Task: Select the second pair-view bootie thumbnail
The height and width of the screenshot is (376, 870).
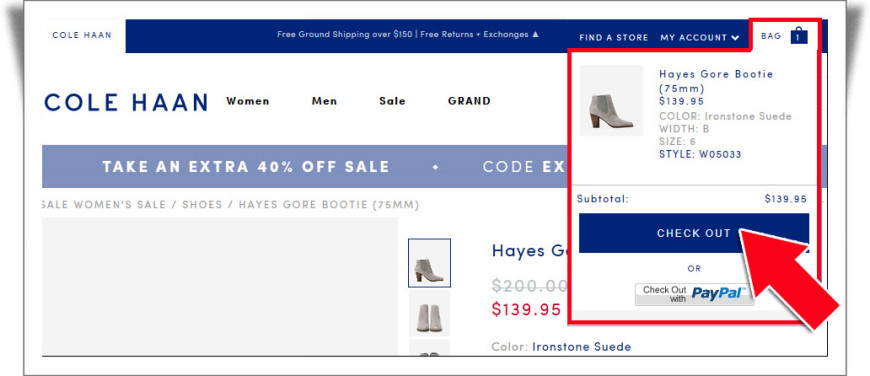Action: point(429,313)
